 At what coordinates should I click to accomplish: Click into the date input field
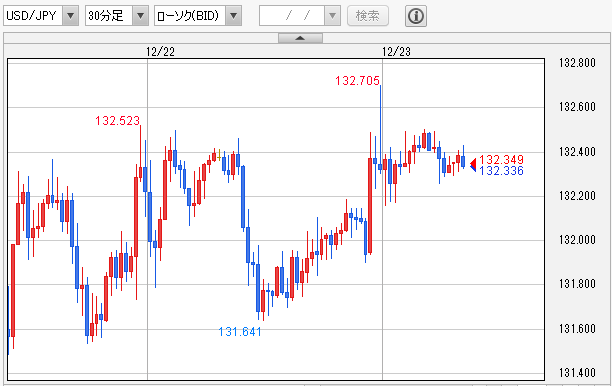click(x=292, y=16)
